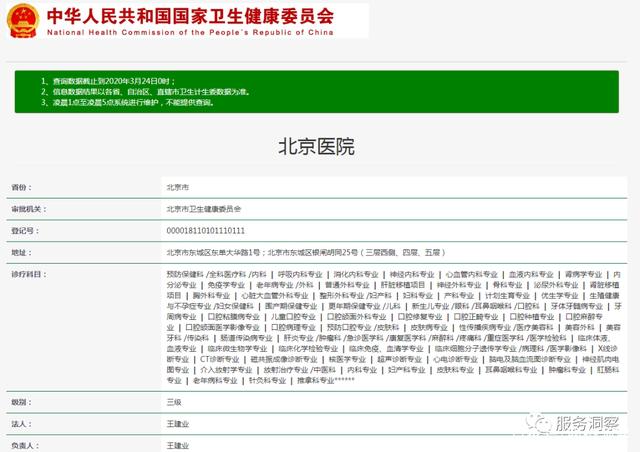Click the 北京市 province value
This screenshot has width=640, height=452.
178,187
